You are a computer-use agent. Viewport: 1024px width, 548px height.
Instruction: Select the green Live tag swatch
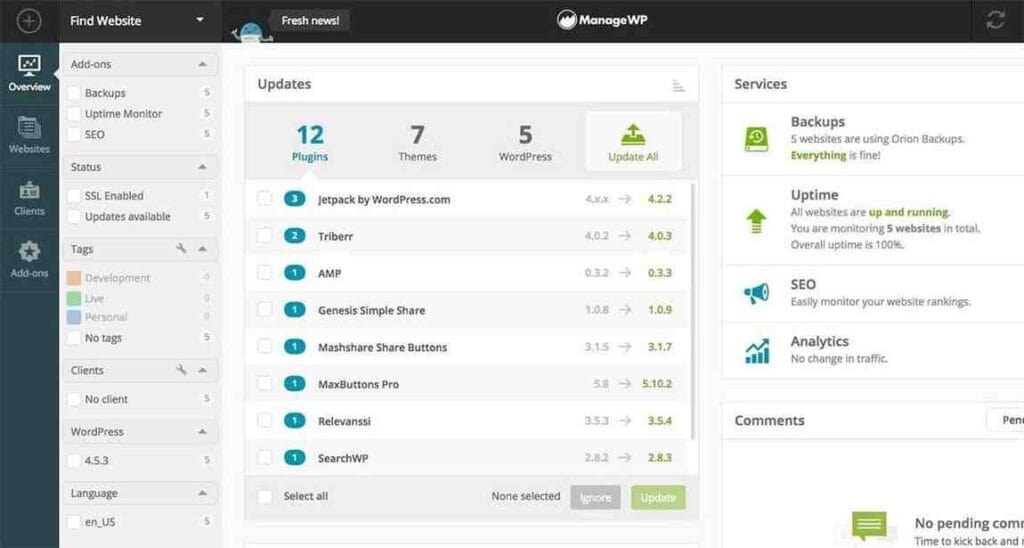point(74,298)
